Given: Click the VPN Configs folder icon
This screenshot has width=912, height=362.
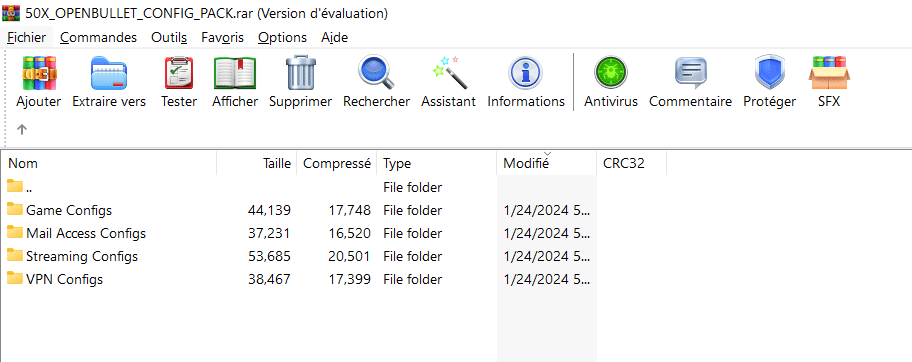Looking at the screenshot, I should pos(15,279).
